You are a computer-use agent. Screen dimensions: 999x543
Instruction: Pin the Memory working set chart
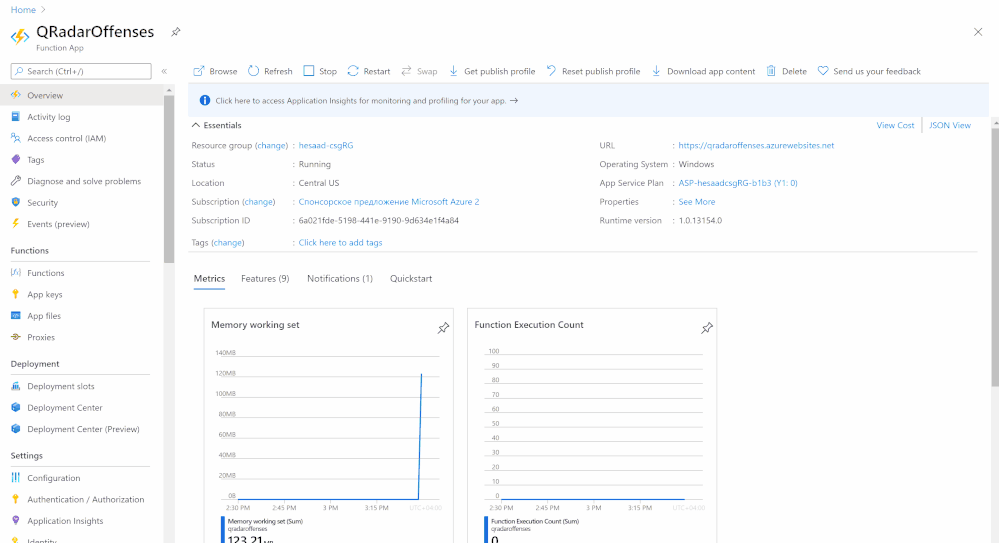point(443,328)
